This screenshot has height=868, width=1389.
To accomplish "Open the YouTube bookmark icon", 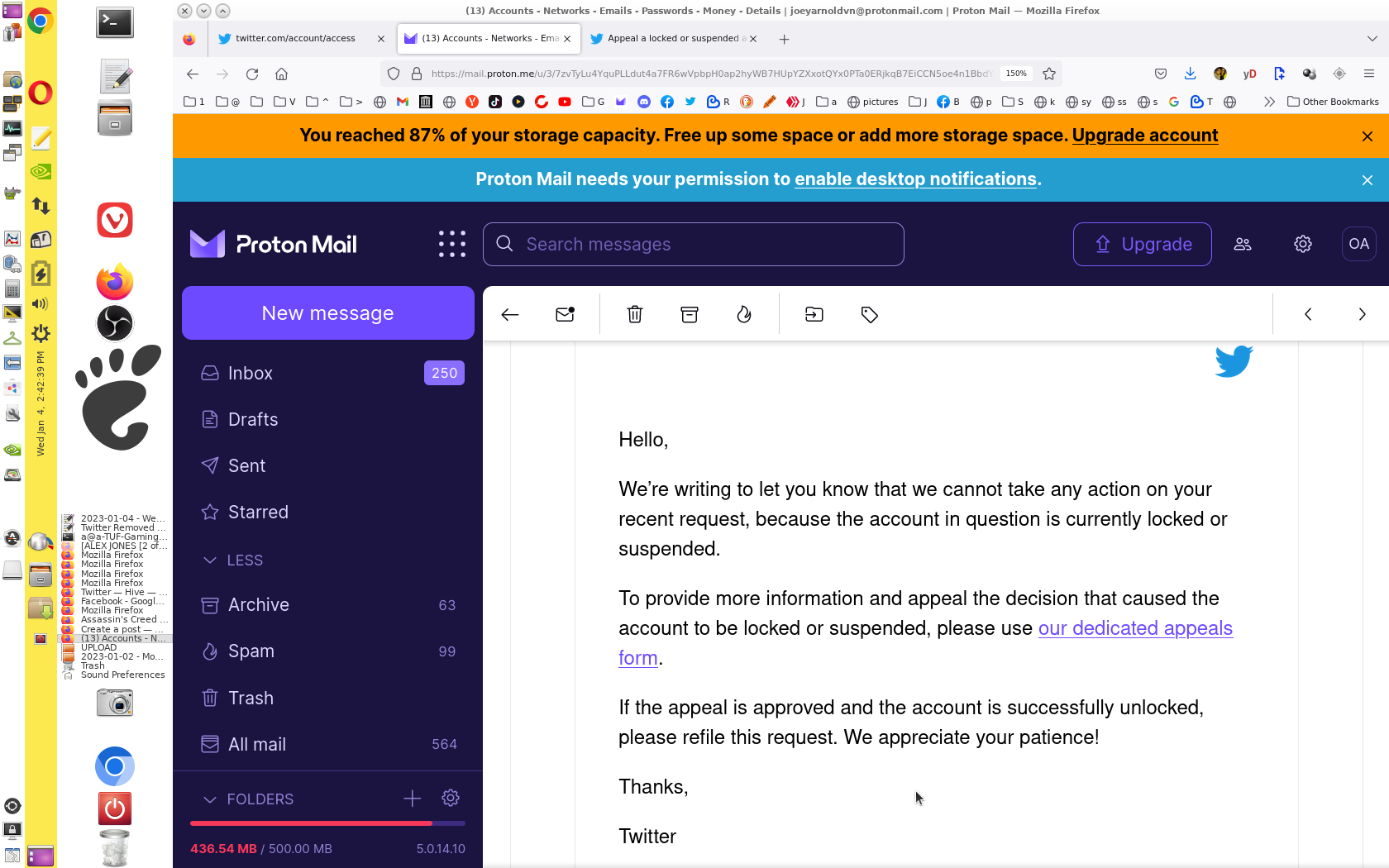I will pyautogui.click(x=565, y=102).
